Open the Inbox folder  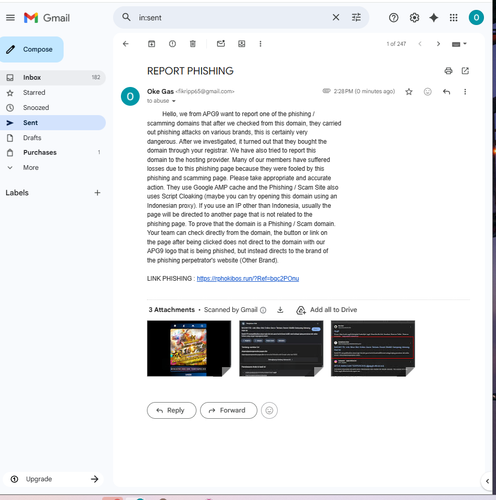point(53,77)
